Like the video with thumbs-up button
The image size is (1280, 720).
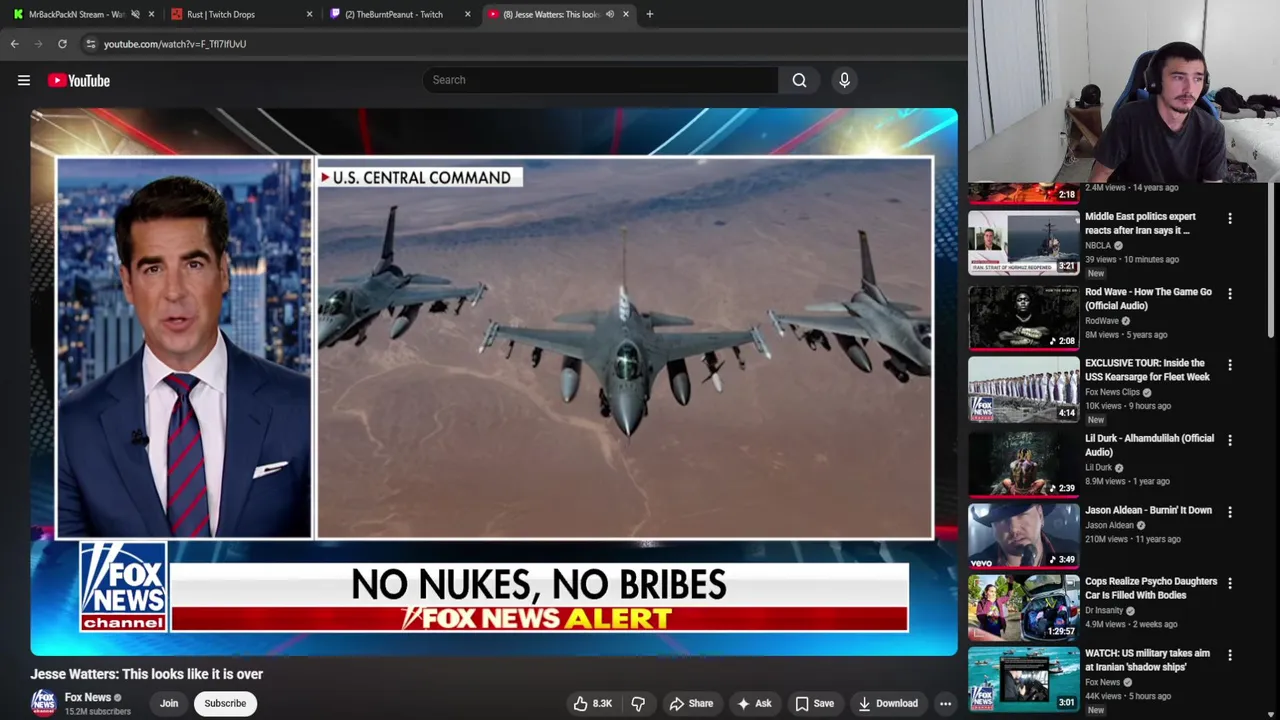(x=591, y=704)
